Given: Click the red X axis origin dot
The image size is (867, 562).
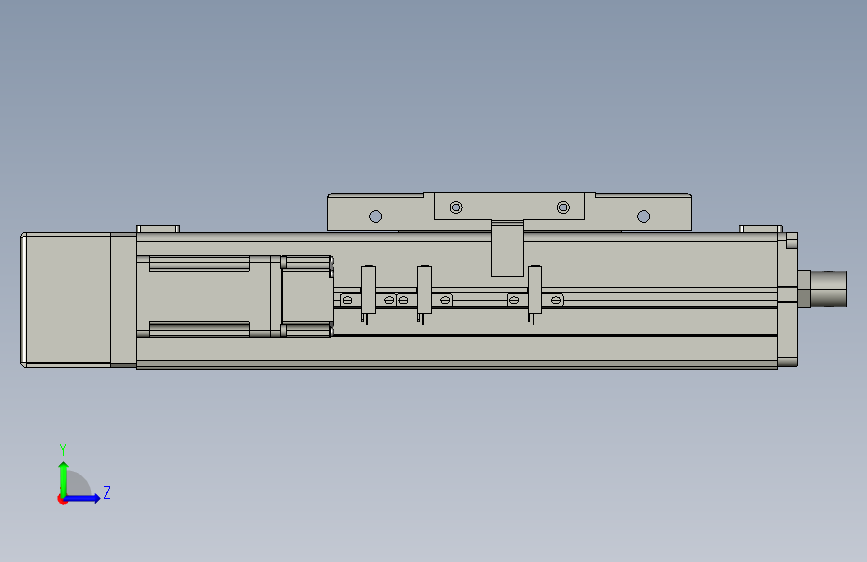Looking at the screenshot, I should coord(61,500).
